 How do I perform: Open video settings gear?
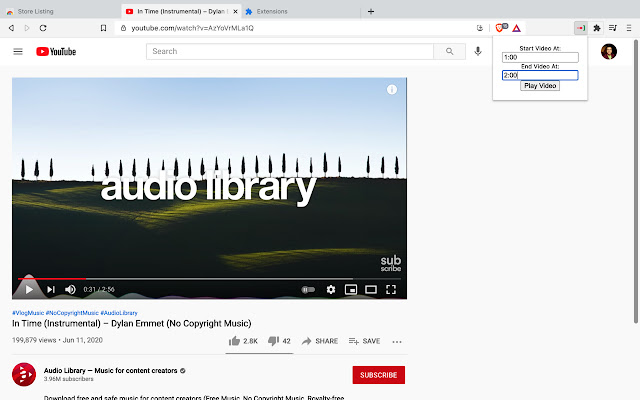331,289
